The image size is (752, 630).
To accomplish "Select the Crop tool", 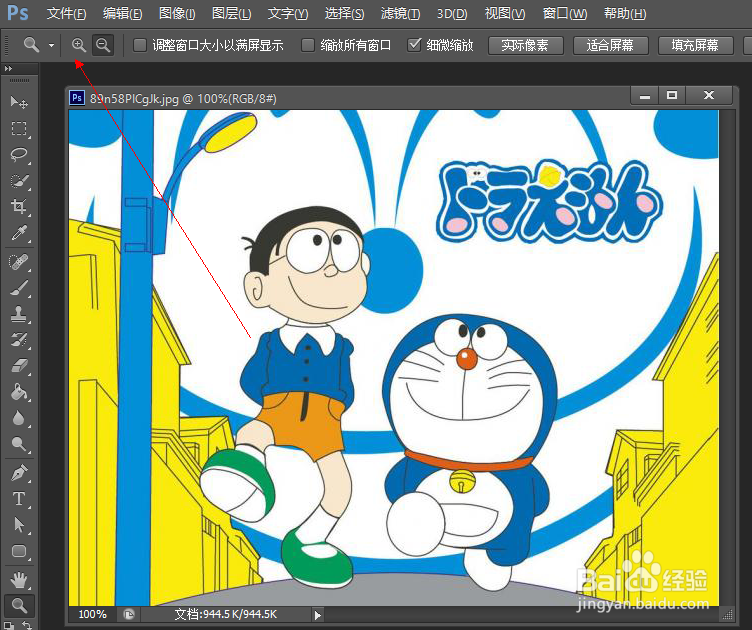I will click(19, 207).
